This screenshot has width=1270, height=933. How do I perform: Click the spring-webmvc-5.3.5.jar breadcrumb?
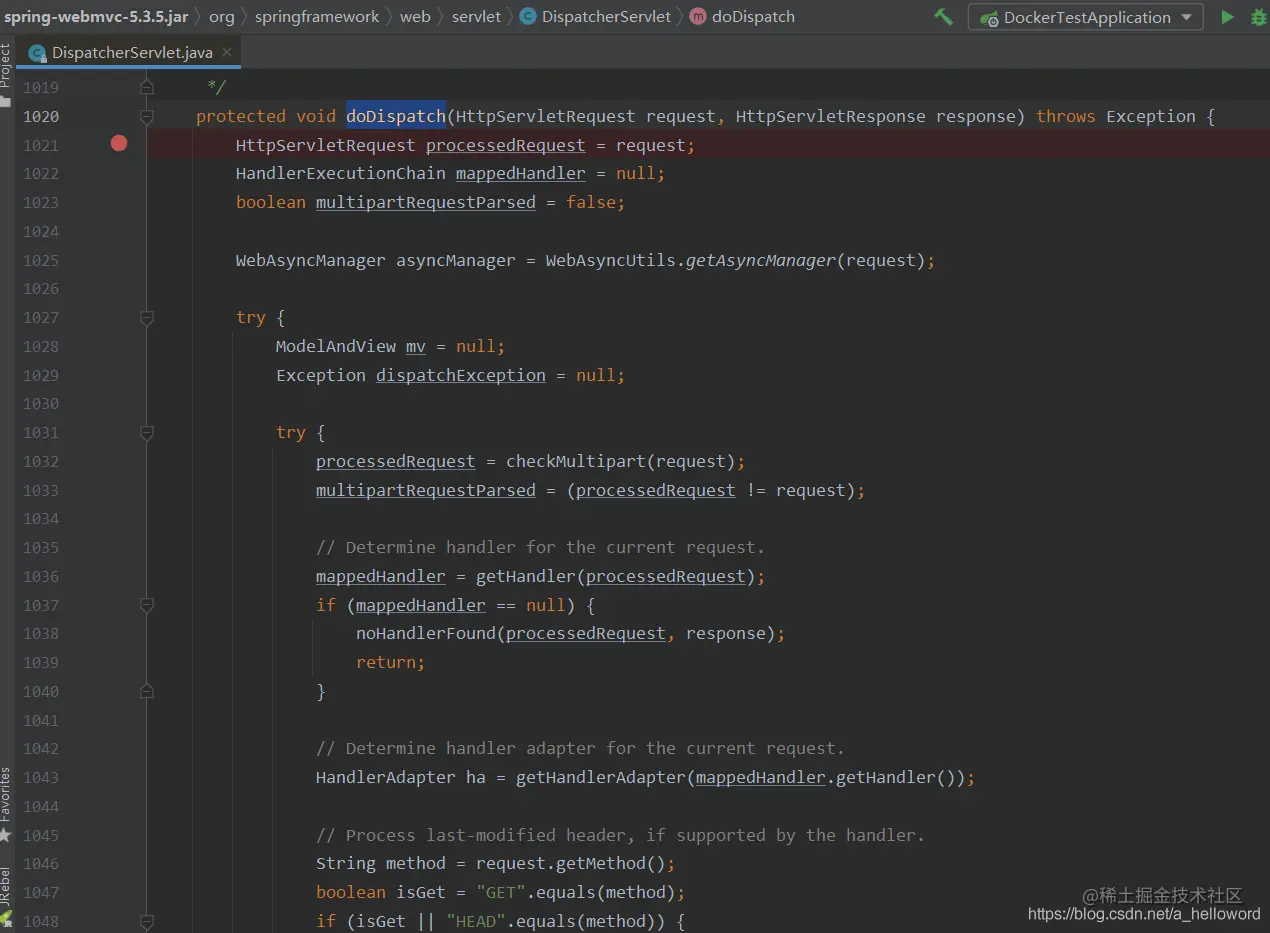(96, 17)
